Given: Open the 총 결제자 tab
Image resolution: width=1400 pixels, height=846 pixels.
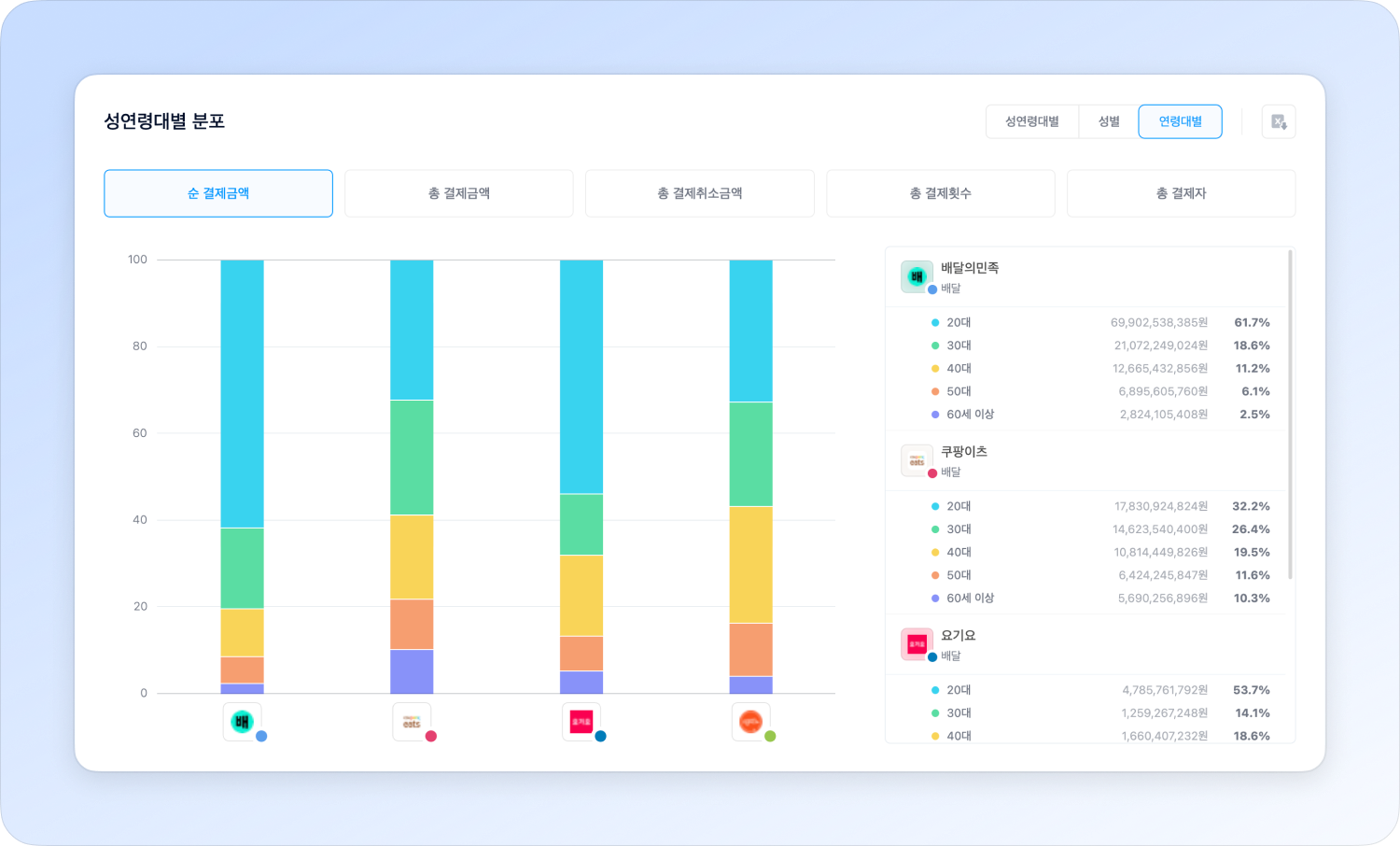Looking at the screenshot, I should point(1181,193).
